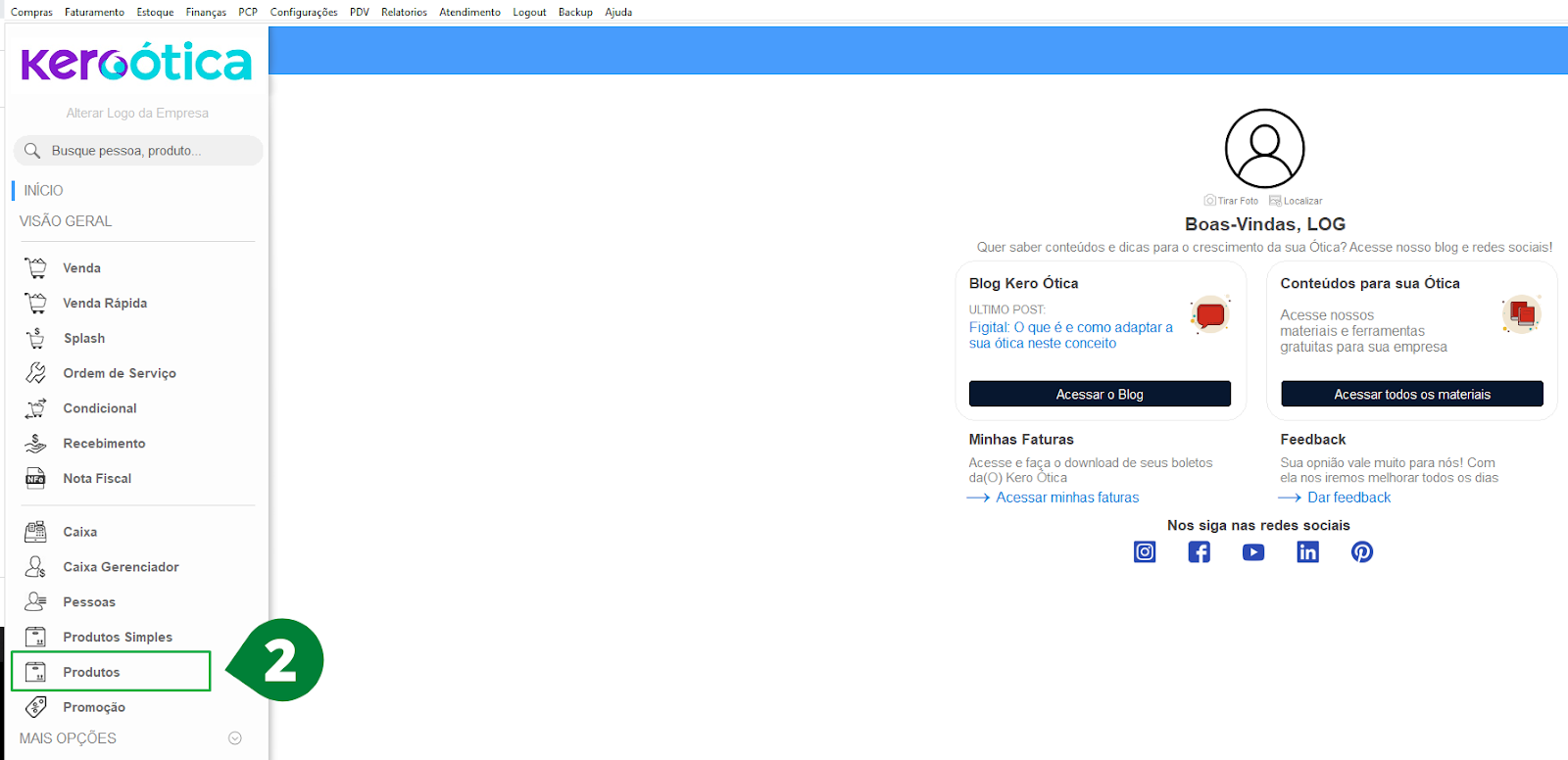Click the Nota Fiscal NFe icon
1568x760 pixels.
(x=35, y=478)
